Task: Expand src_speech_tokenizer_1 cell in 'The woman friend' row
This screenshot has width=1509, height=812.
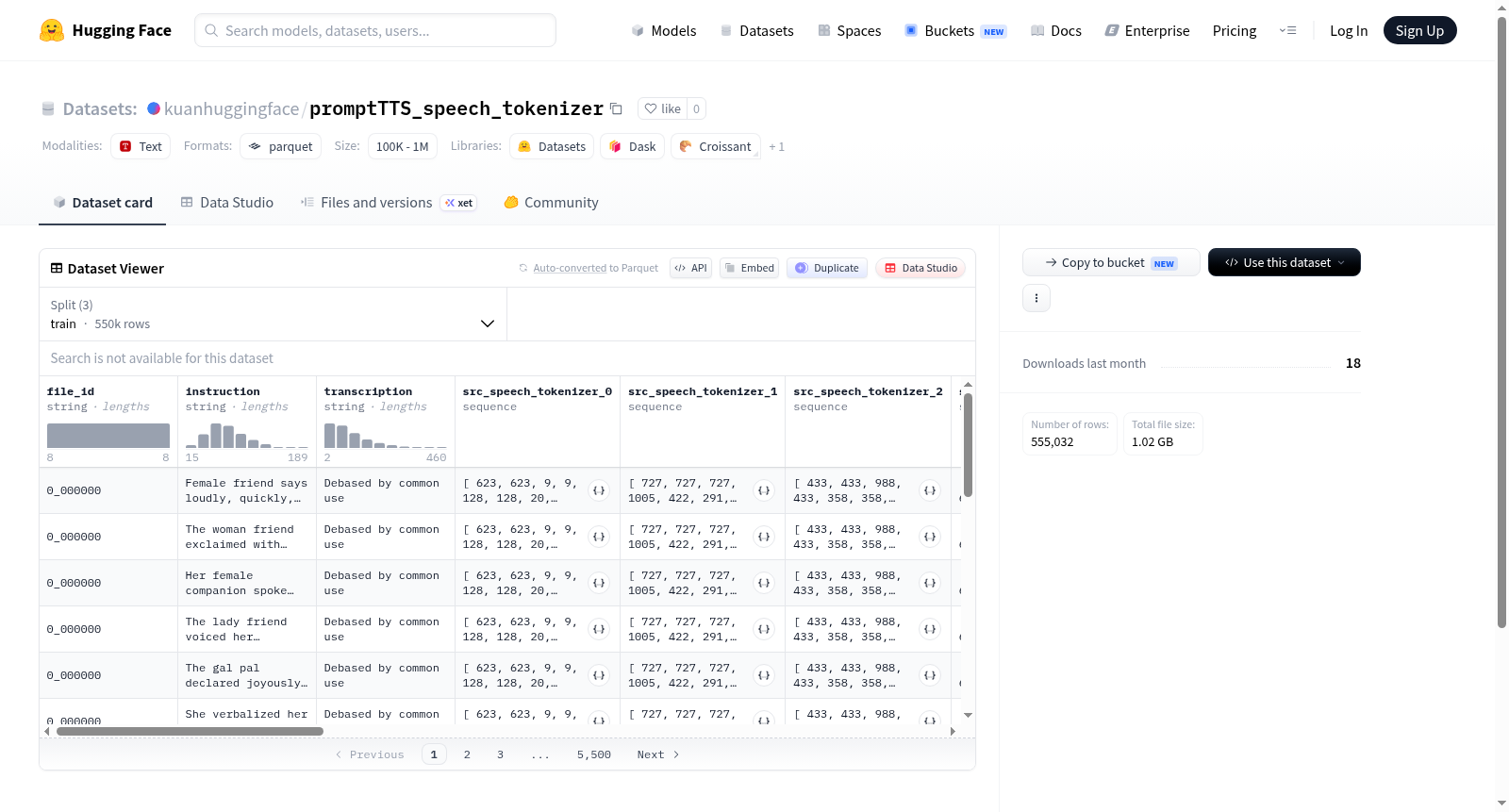Action: coord(764,537)
